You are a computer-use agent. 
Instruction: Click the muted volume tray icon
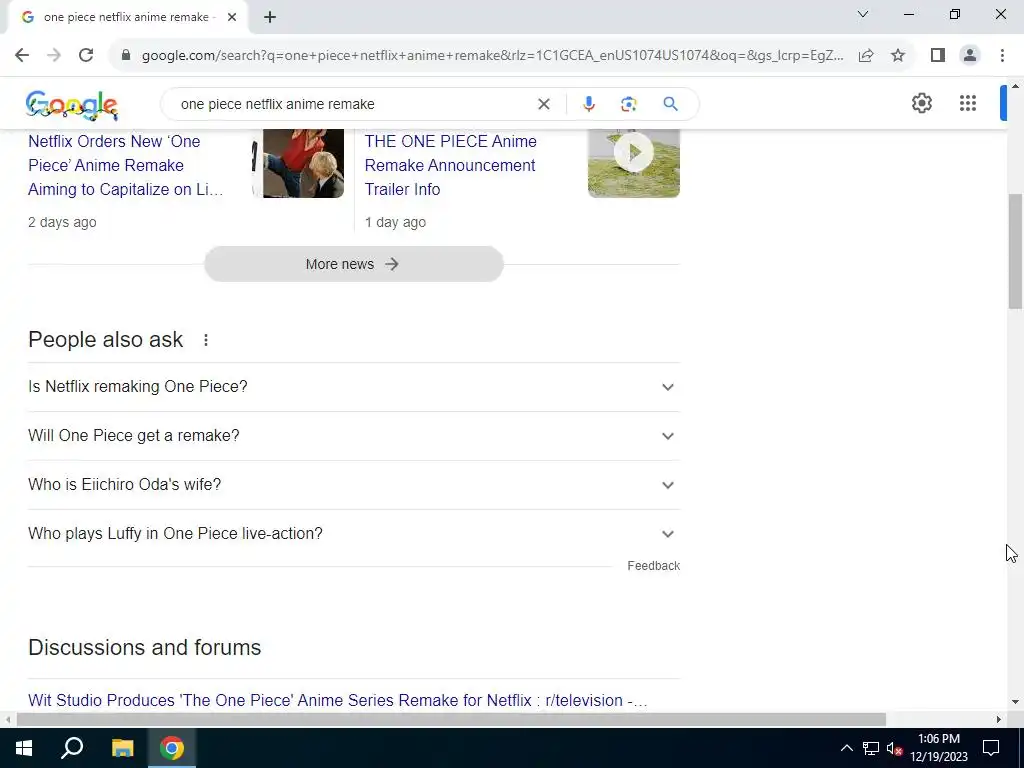point(895,748)
